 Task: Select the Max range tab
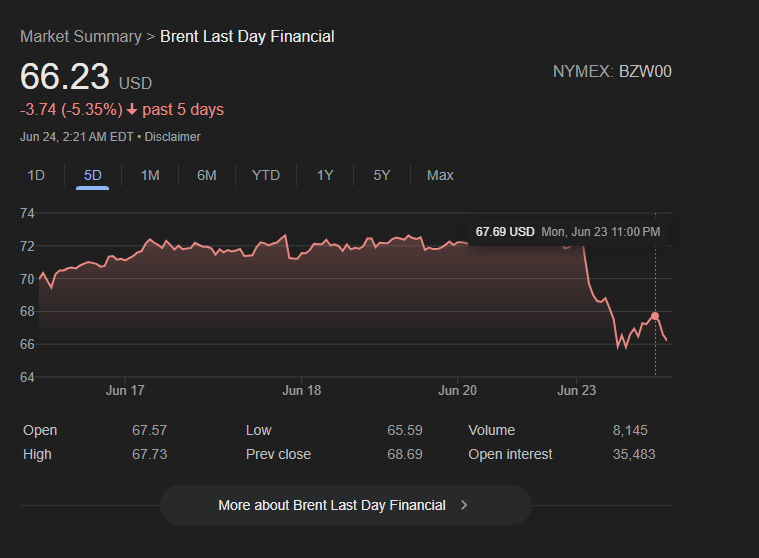pyautogui.click(x=440, y=175)
